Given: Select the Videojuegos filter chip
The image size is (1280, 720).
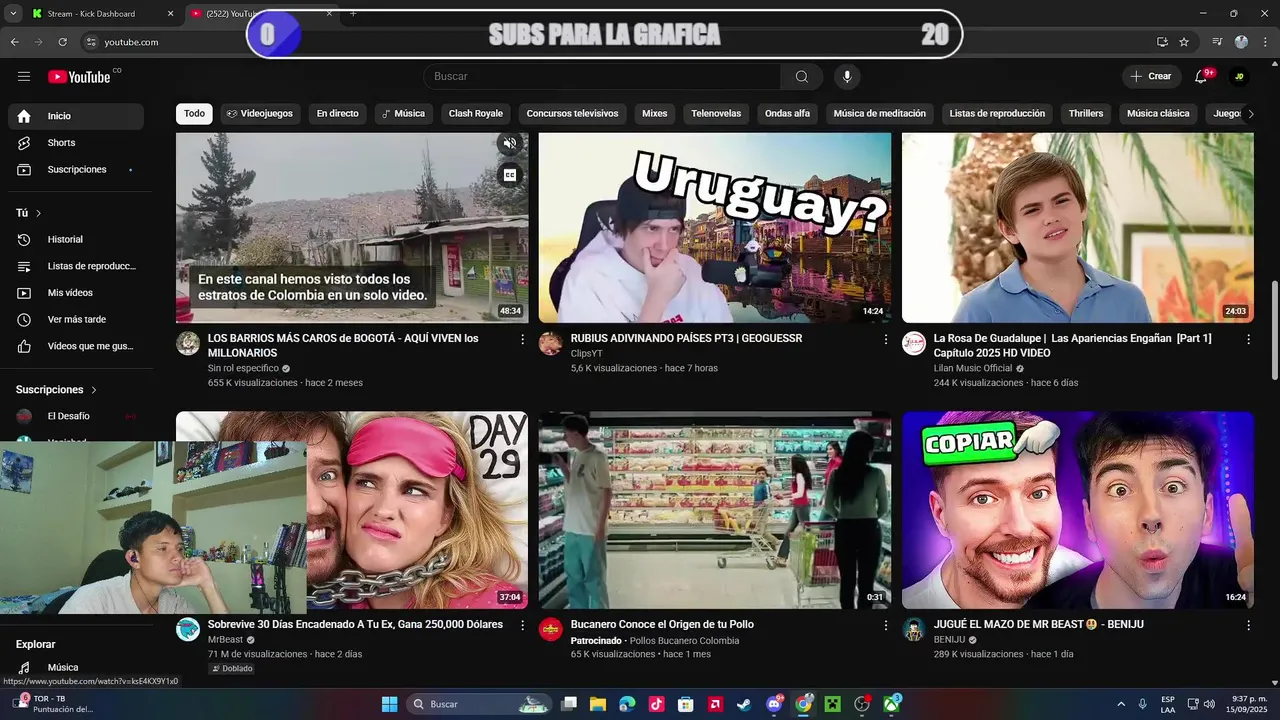Looking at the screenshot, I should pos(260,114).
